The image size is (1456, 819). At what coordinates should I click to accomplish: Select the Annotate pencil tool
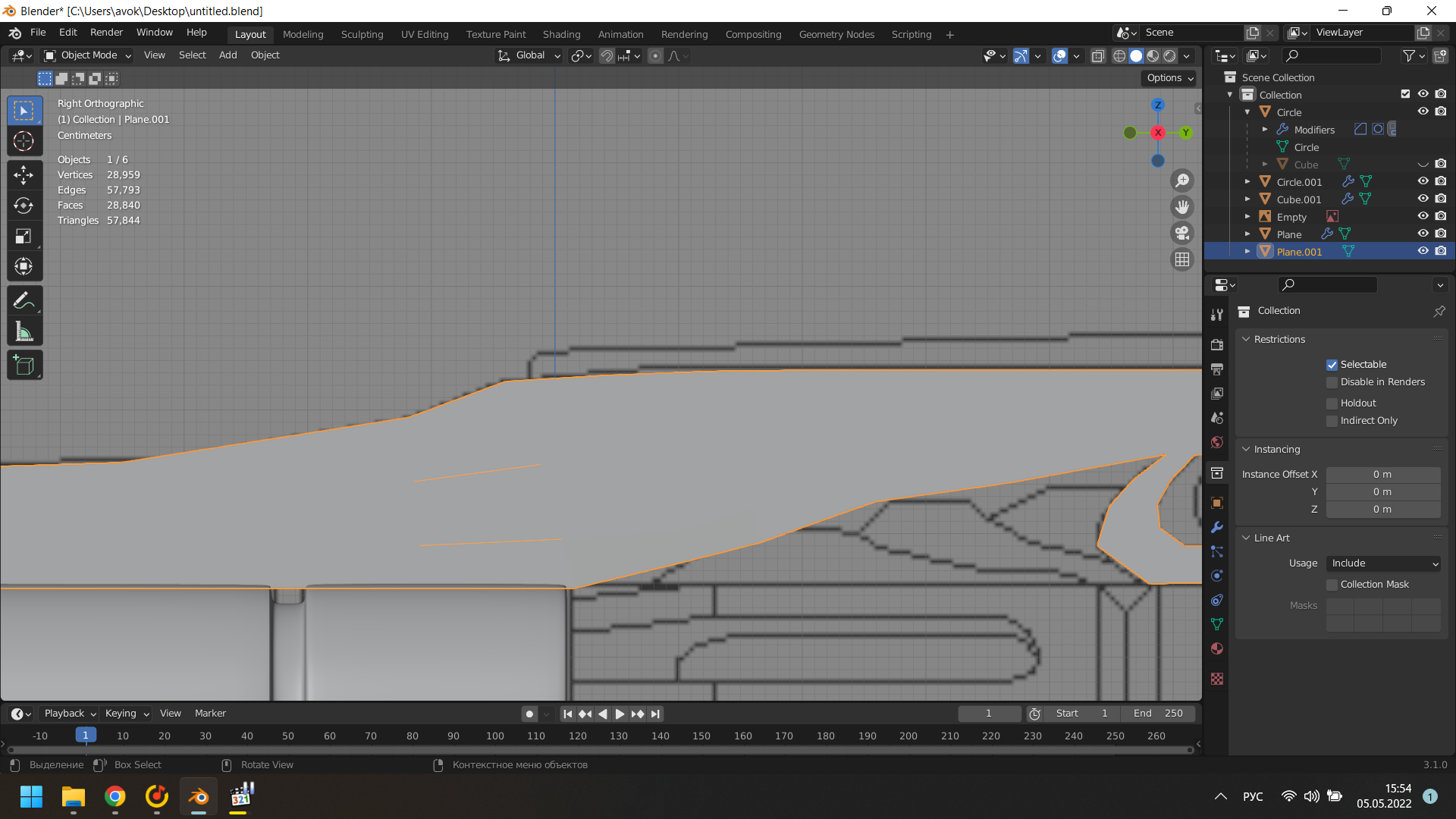24,300
